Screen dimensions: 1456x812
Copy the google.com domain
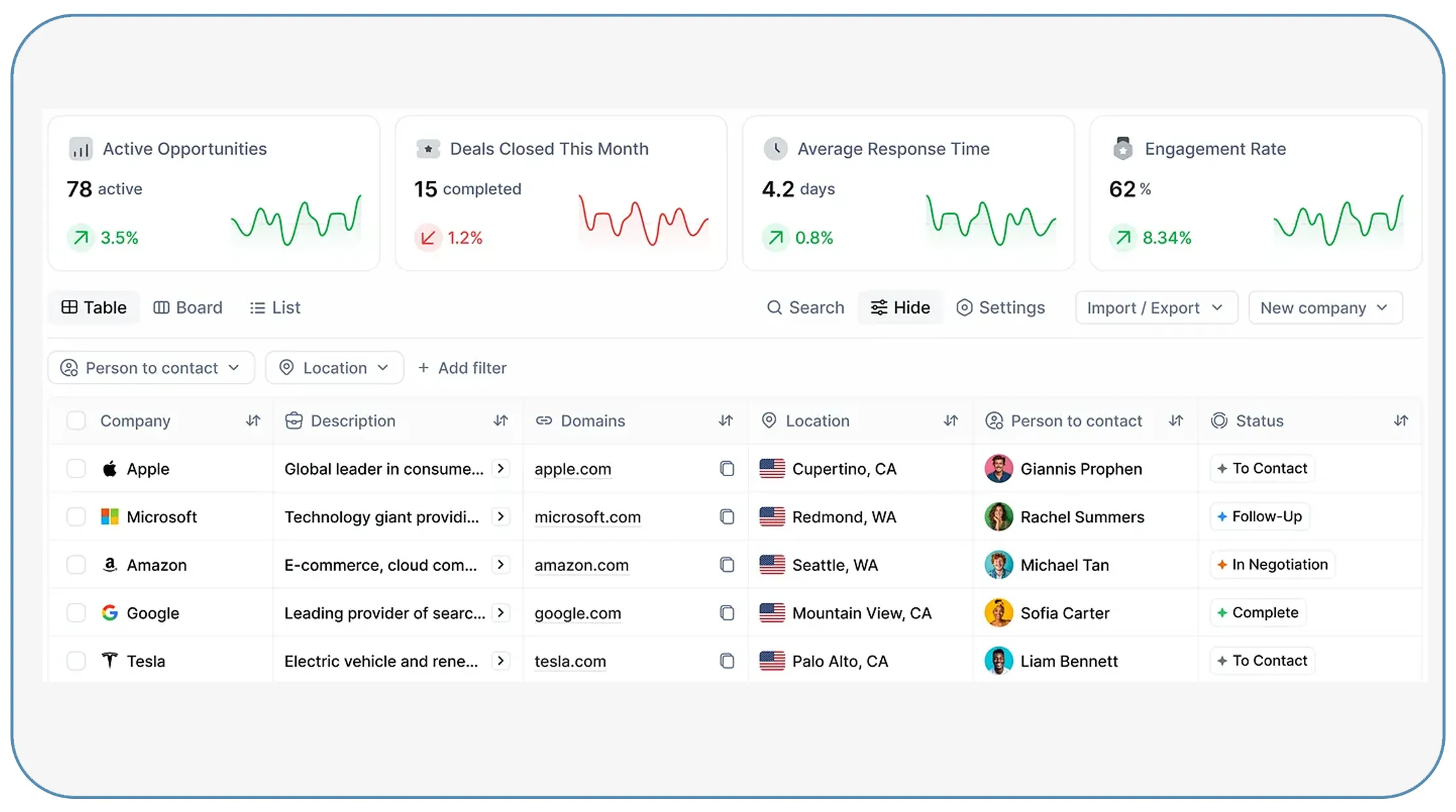point(727,613)
